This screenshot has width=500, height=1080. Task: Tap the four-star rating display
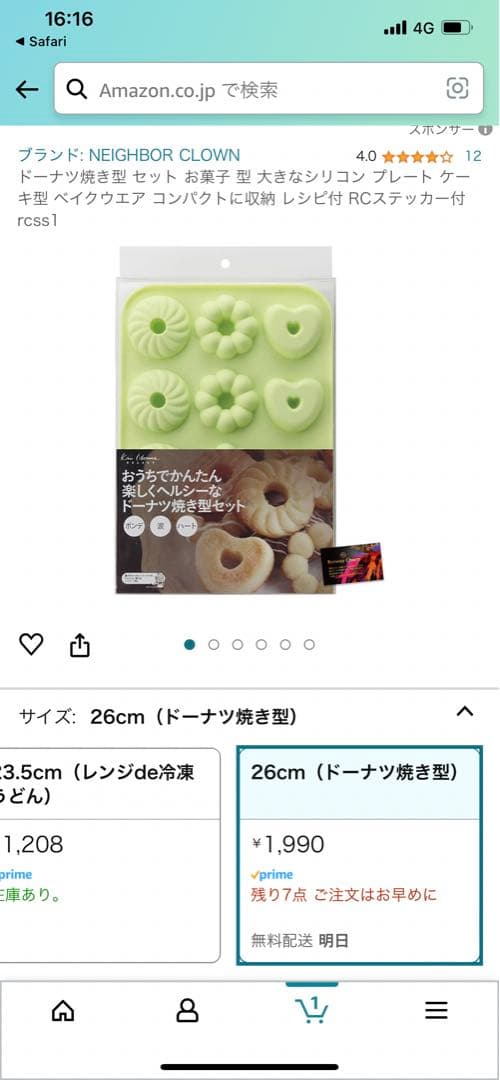(417, 156)
